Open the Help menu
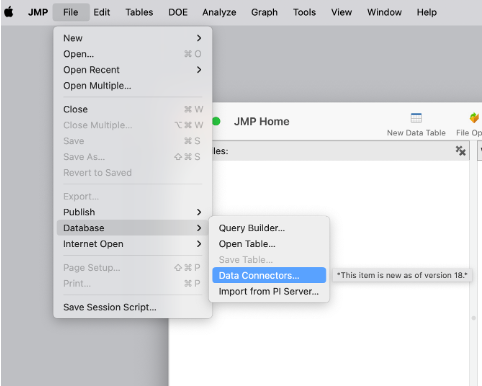482x386 pixels. click(x=427, y=12)
